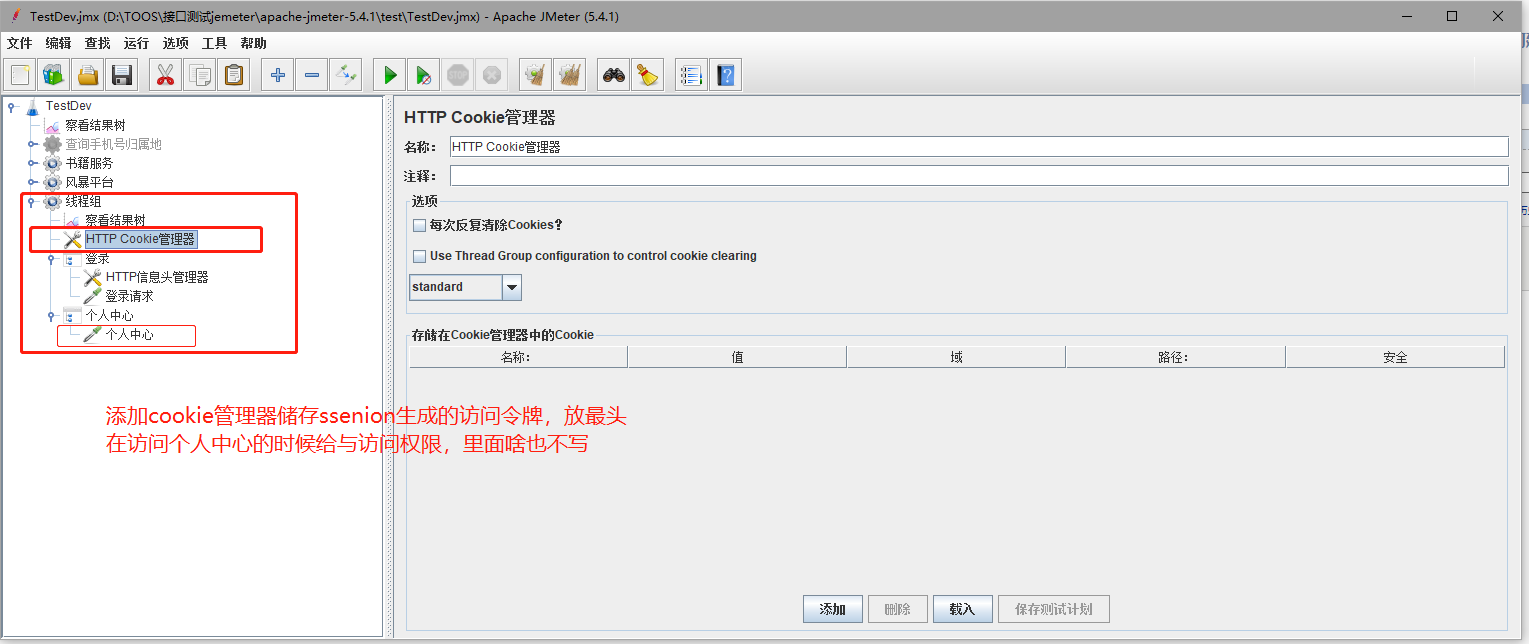Click the New test plan icon

point(21,74)
